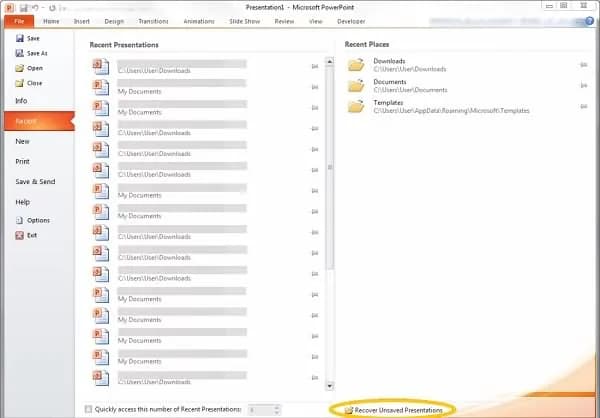The height and width of the screenshot is (418, 600).
Task: Choose New in the backstage sidebar
Action: [x=22, y=141]
